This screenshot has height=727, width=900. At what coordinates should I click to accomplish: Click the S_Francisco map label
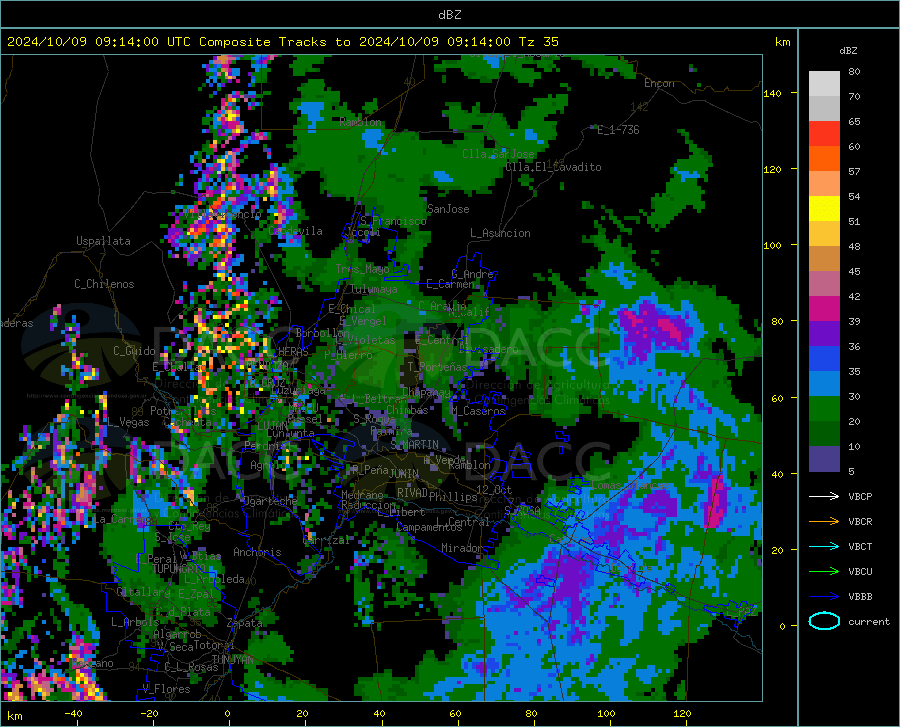393,220
